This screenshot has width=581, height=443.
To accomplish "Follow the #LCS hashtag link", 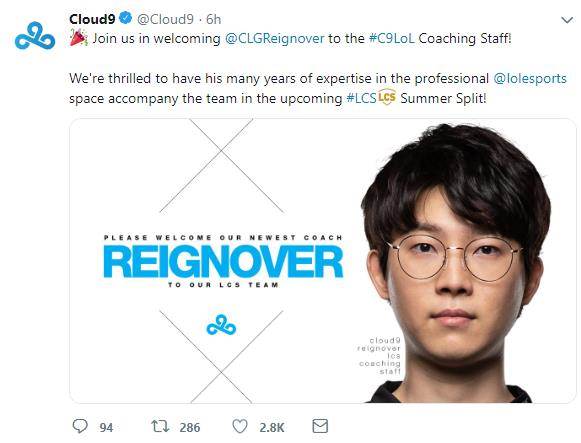I will 361,99.
